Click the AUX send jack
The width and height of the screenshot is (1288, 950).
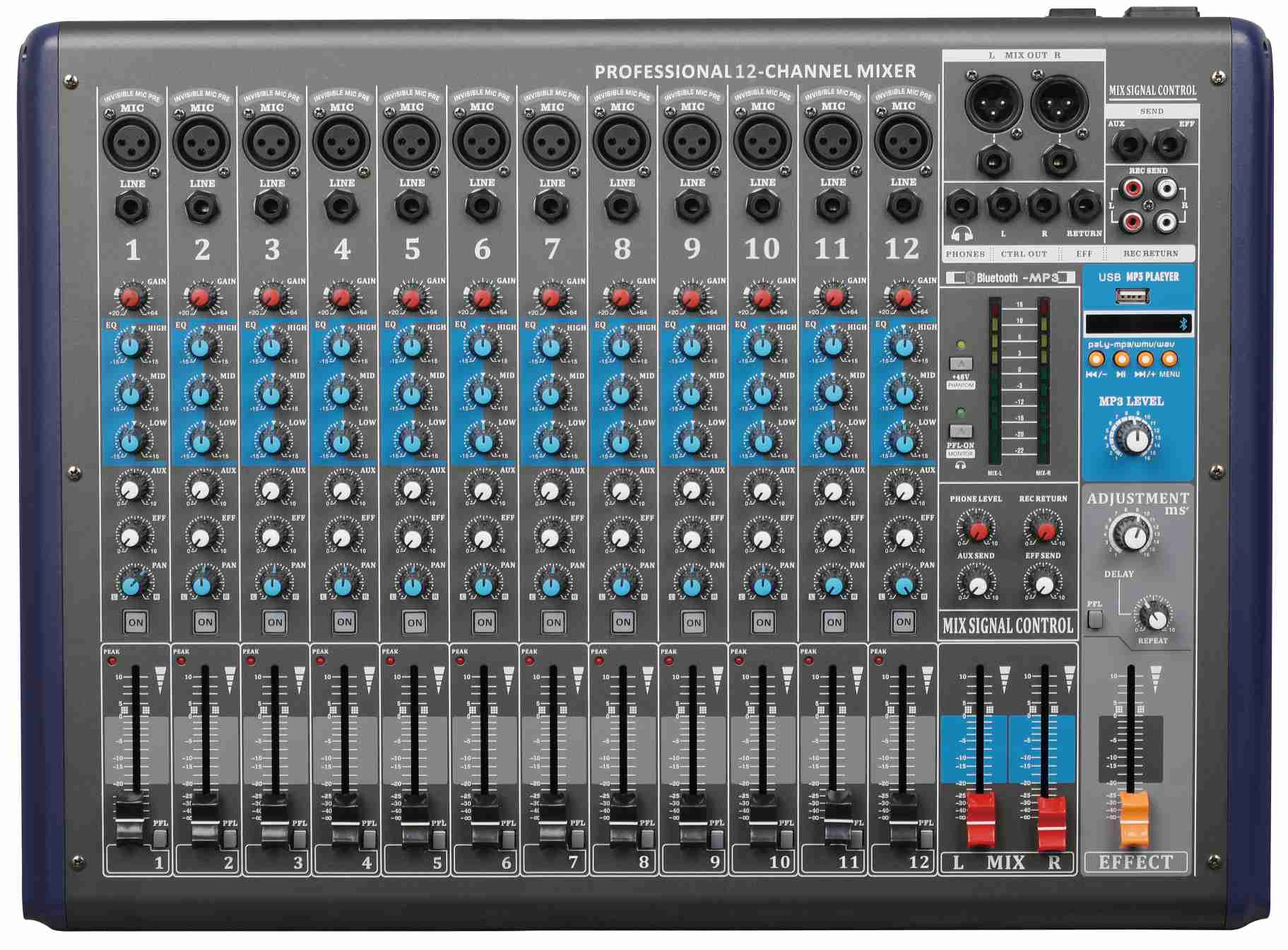pyautogui.click(x=1128, y=145)
